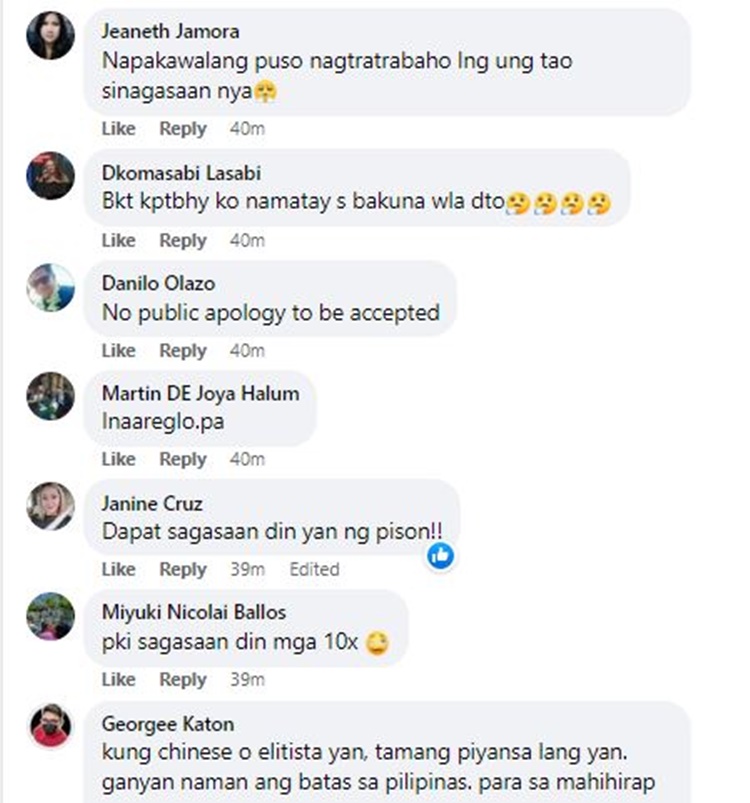Reply to Martin DE Joya Halum's comment

pos(183,459)
